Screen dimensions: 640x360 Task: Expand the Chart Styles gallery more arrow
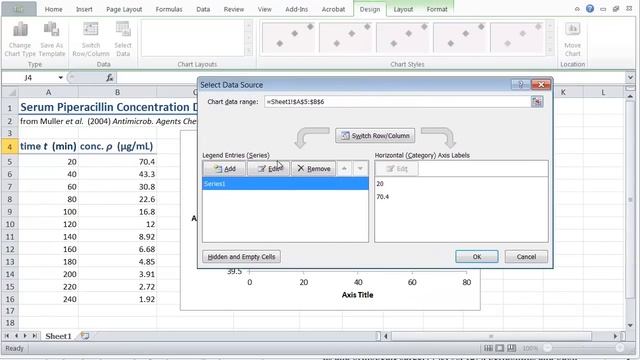pyautogui.click(x=550, y=50)
